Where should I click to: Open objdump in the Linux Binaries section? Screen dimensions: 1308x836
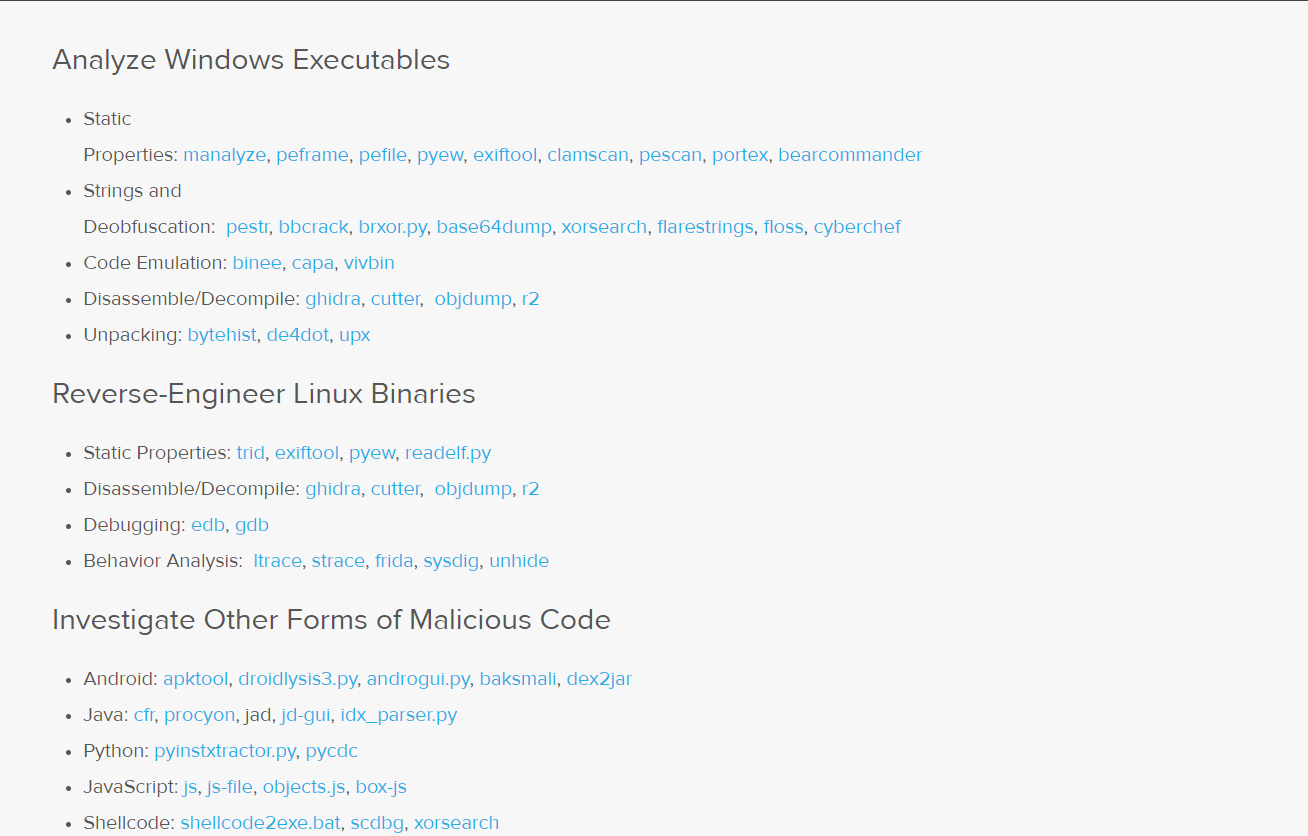click(x=473, y=489)
